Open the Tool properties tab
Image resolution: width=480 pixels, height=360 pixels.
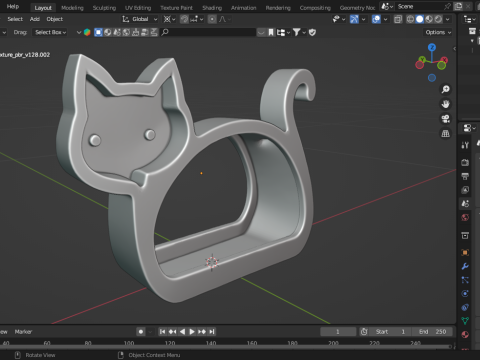[465, 145]
